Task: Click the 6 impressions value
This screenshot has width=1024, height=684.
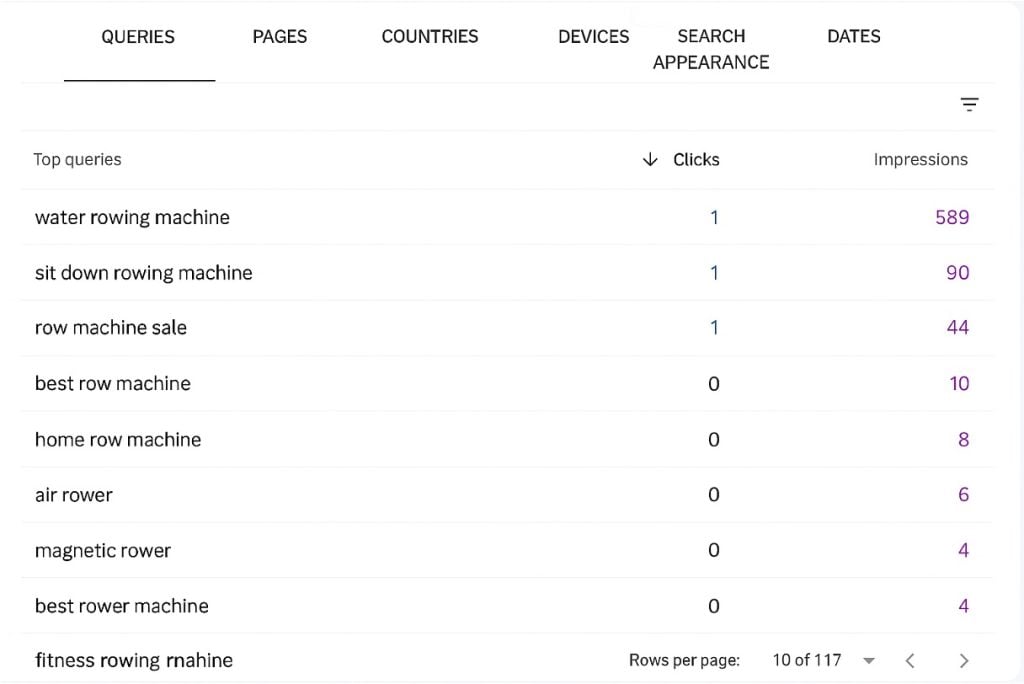Action: click(963, 495)
